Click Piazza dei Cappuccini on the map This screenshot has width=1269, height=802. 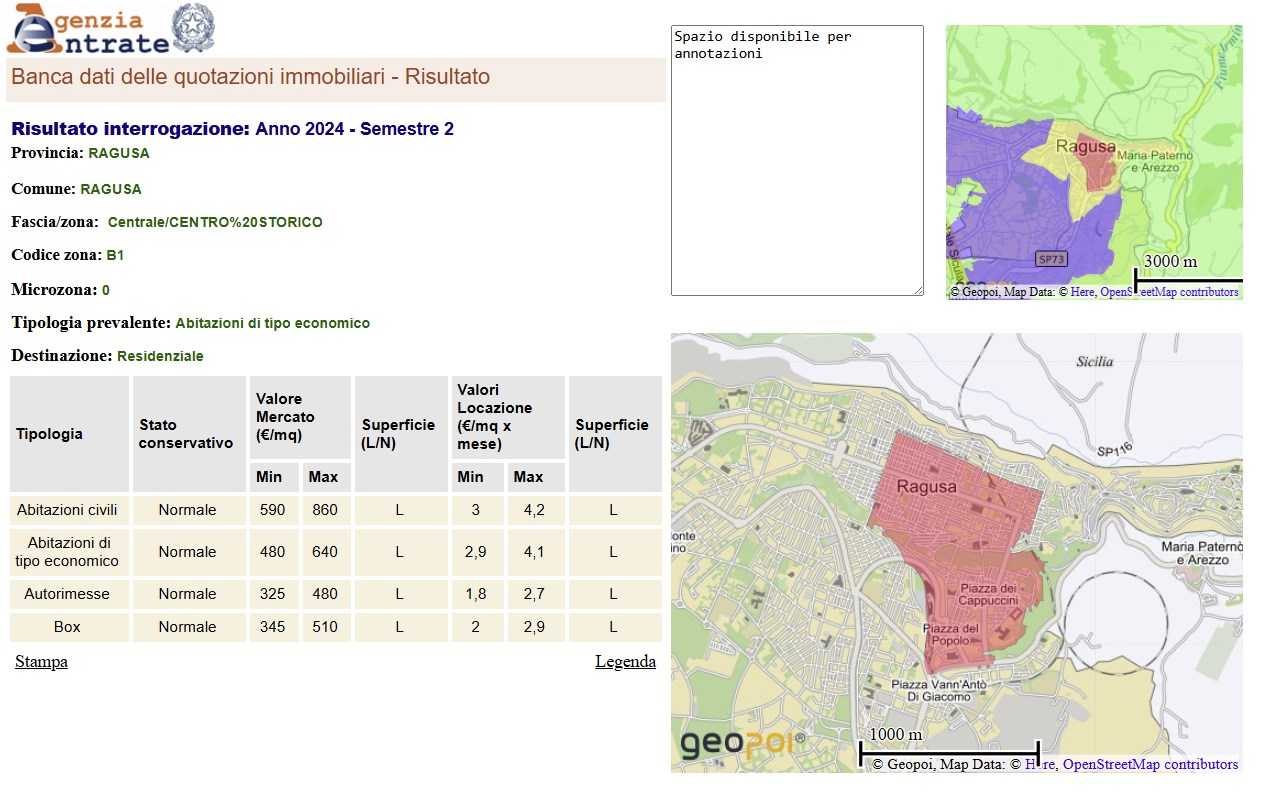[988, 595]
